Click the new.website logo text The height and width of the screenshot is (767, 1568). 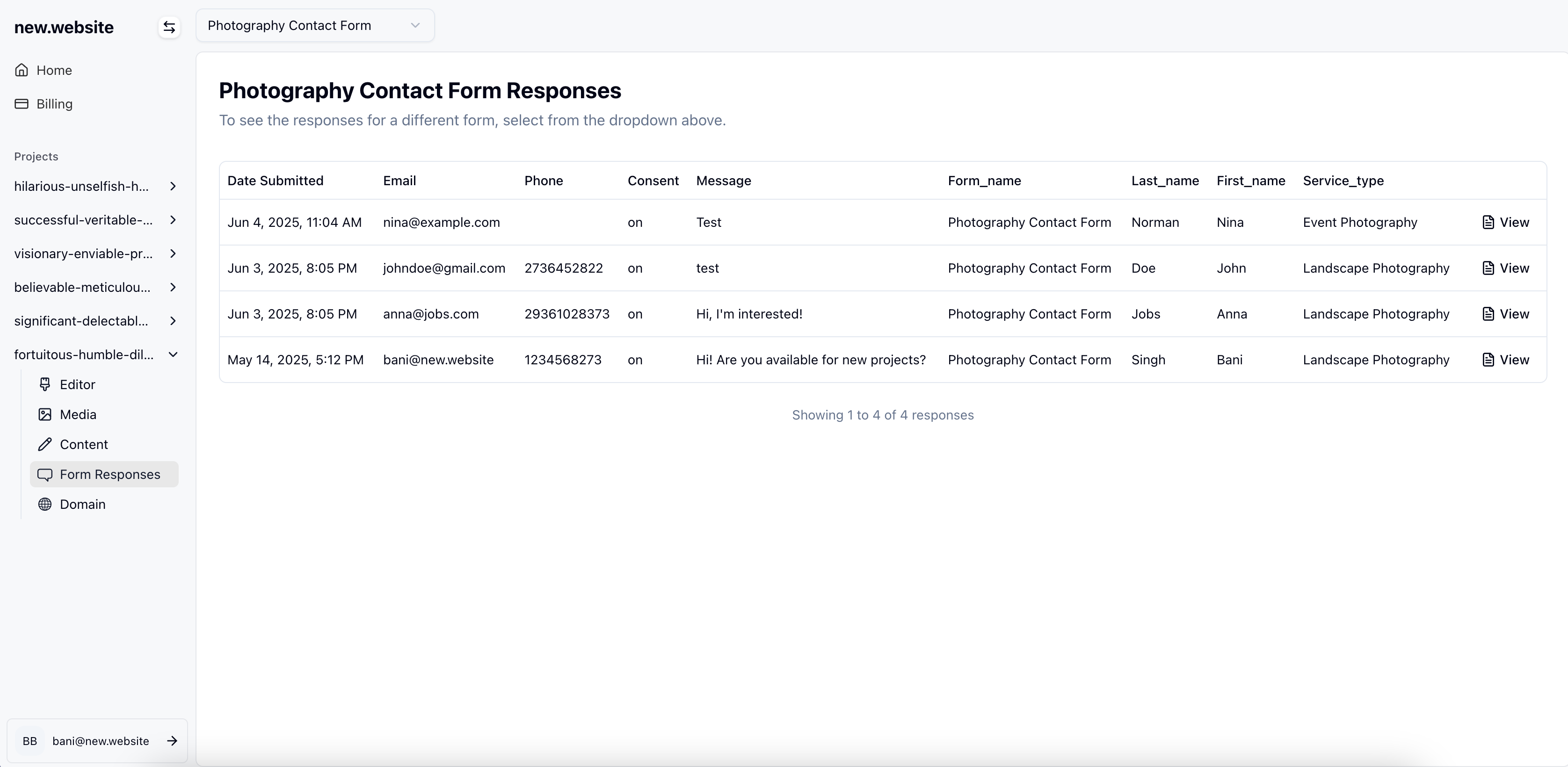pos(64,28)
